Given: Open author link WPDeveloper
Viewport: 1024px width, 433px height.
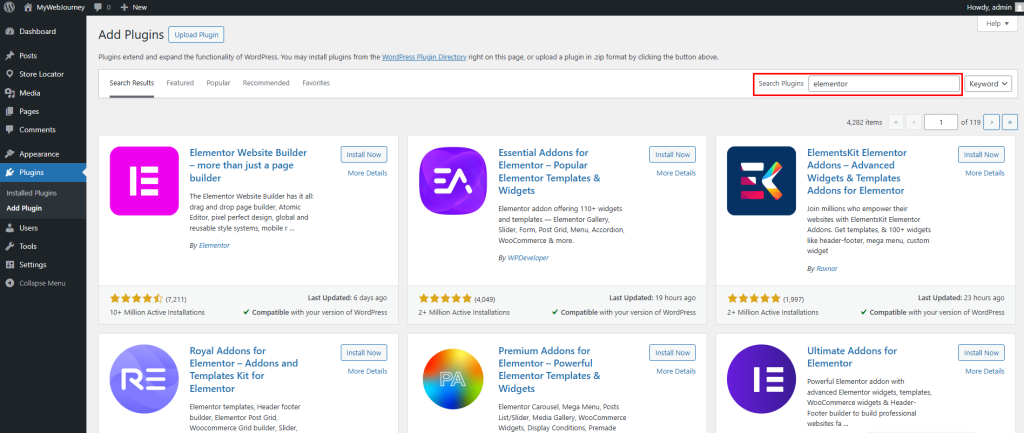Looking at the screenshot, I should click(528, 258).
